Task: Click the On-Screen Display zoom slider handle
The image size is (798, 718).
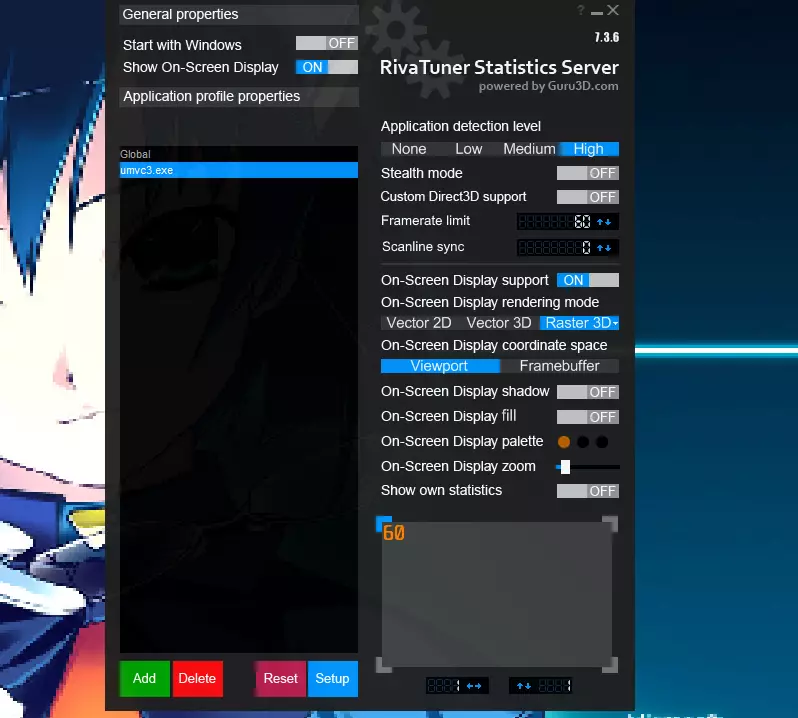Action: coord(565,467)
